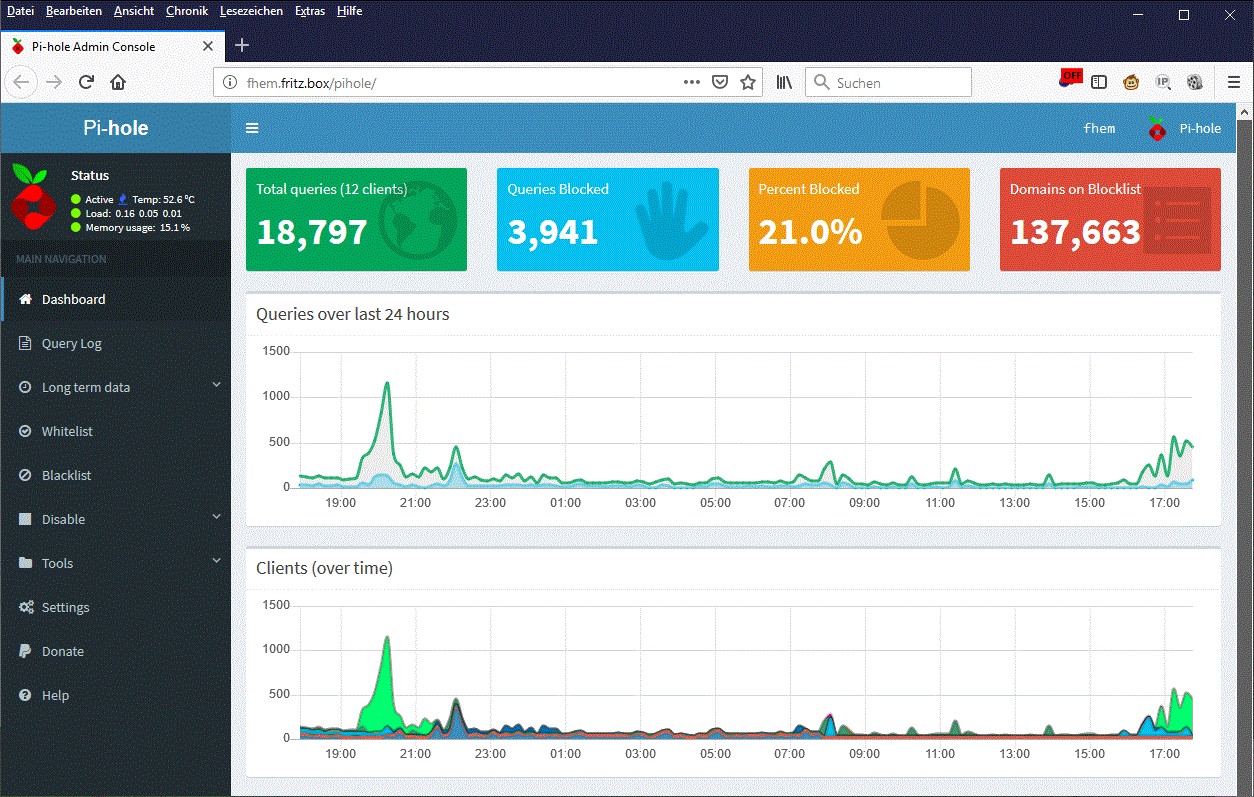The height and width of the screenshot is (797, 1254).
Task: Open the Bearbeiten menu
Action: [73, 11]
